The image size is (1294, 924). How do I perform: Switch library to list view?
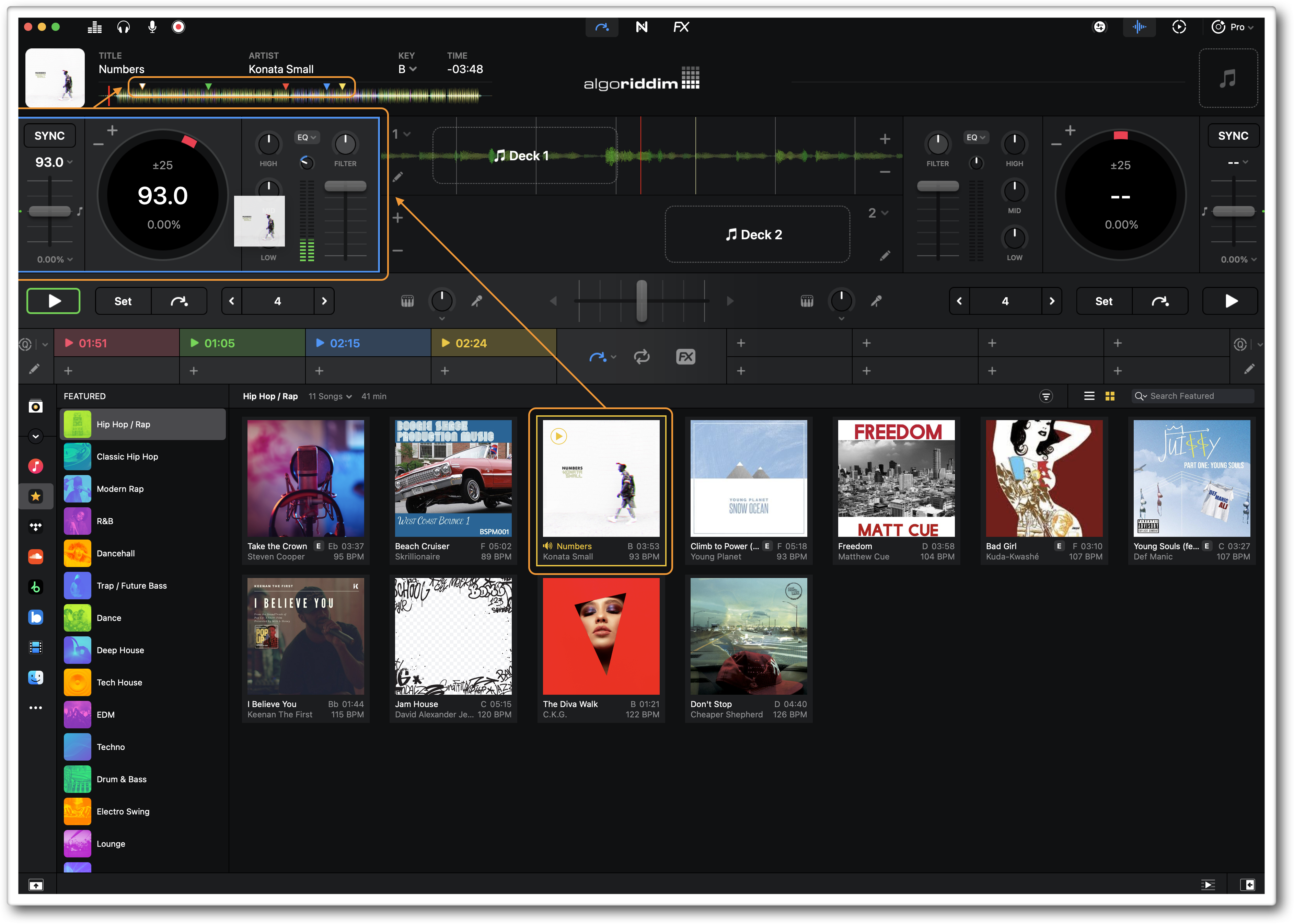pos(1089,396)
